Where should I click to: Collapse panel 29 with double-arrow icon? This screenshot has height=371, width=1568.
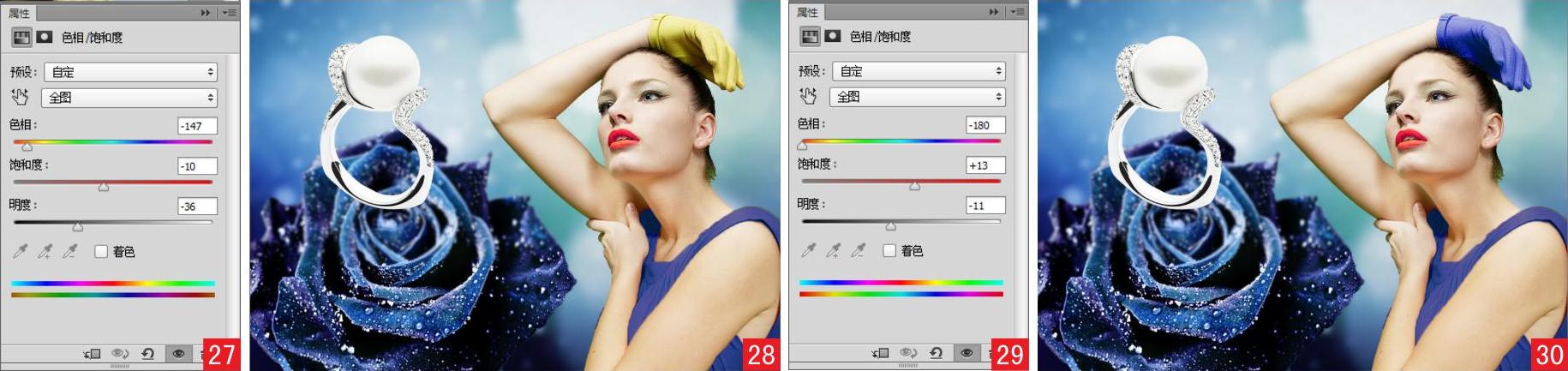pyautogui.click(x=994, y=12)
